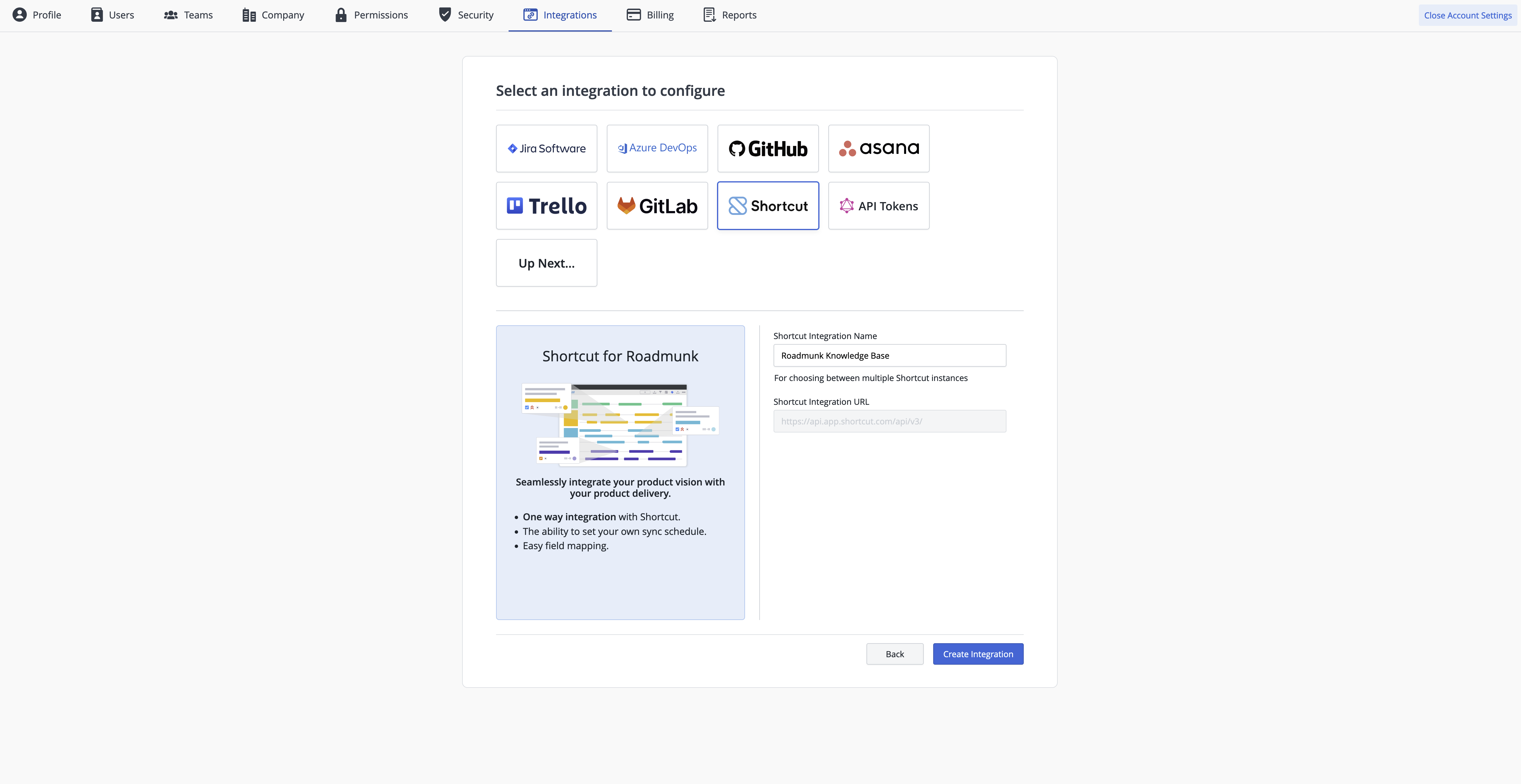Choose the Azure DevOps integration tile

(x=657, y=148)
